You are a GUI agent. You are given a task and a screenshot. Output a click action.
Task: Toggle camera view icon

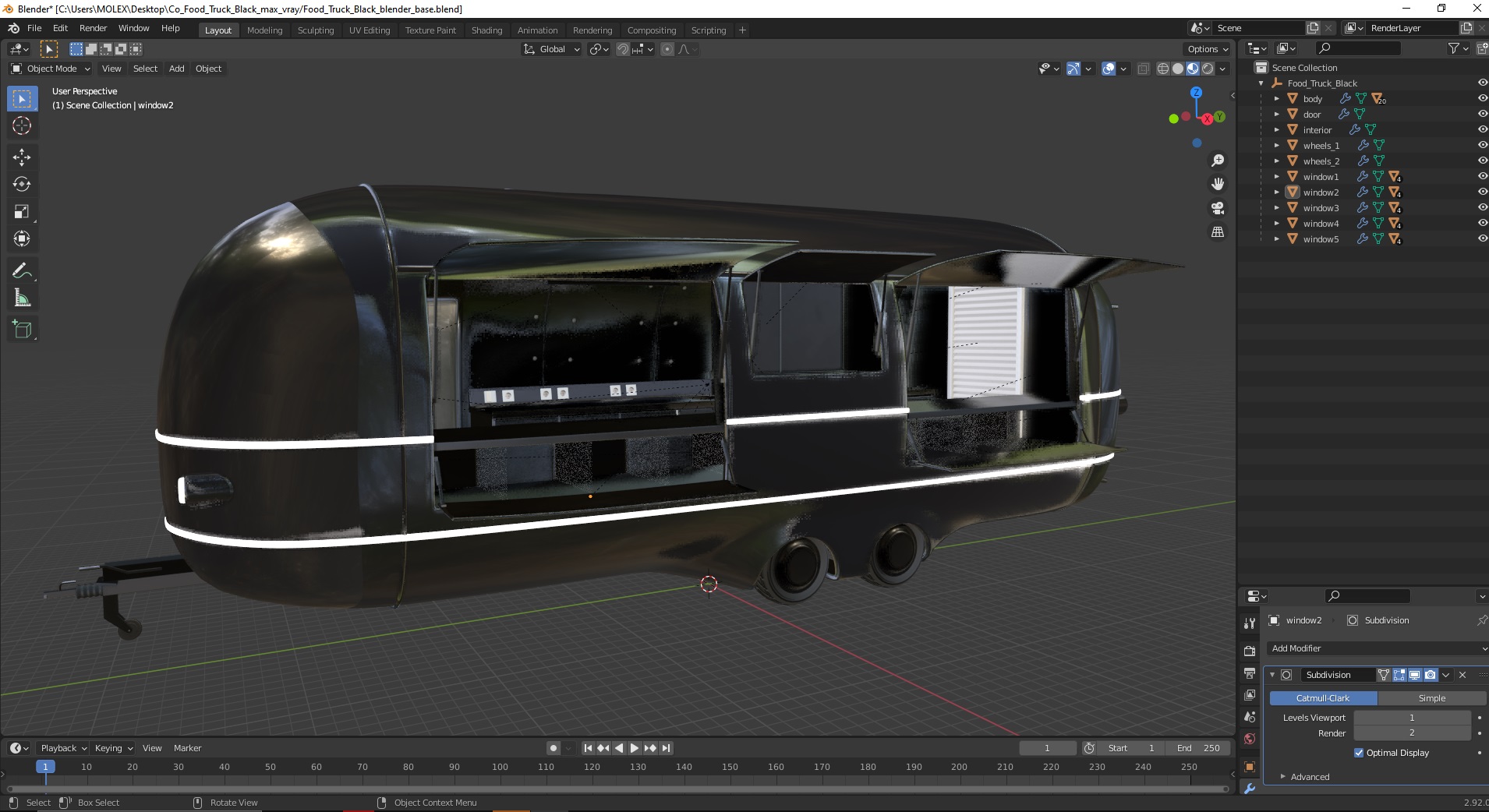point(1218,208)
